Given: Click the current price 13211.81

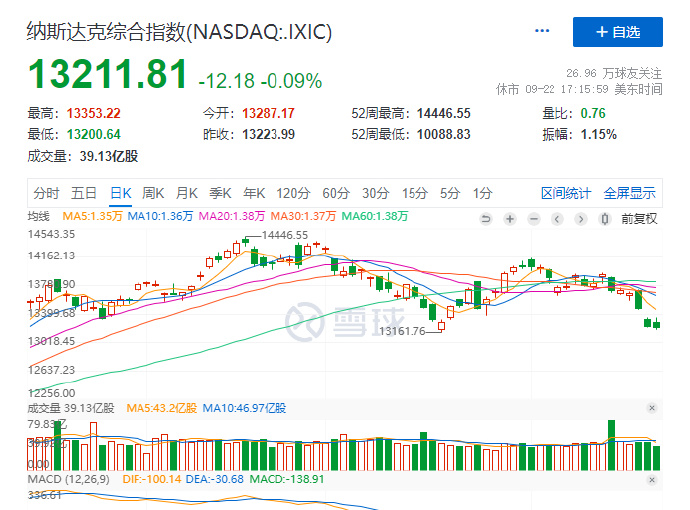Looking at the screenshot, I should click(108, 74).
